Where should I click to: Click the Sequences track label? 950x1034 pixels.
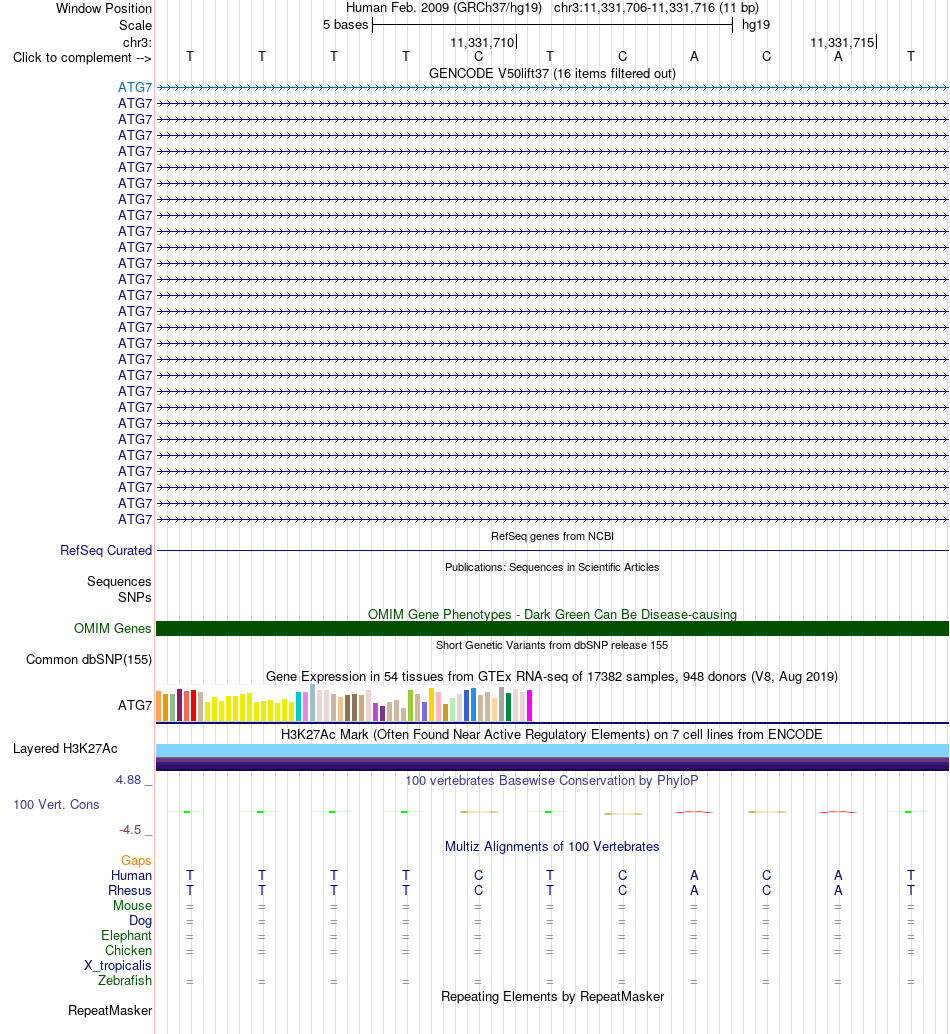(x=119, y=582)
